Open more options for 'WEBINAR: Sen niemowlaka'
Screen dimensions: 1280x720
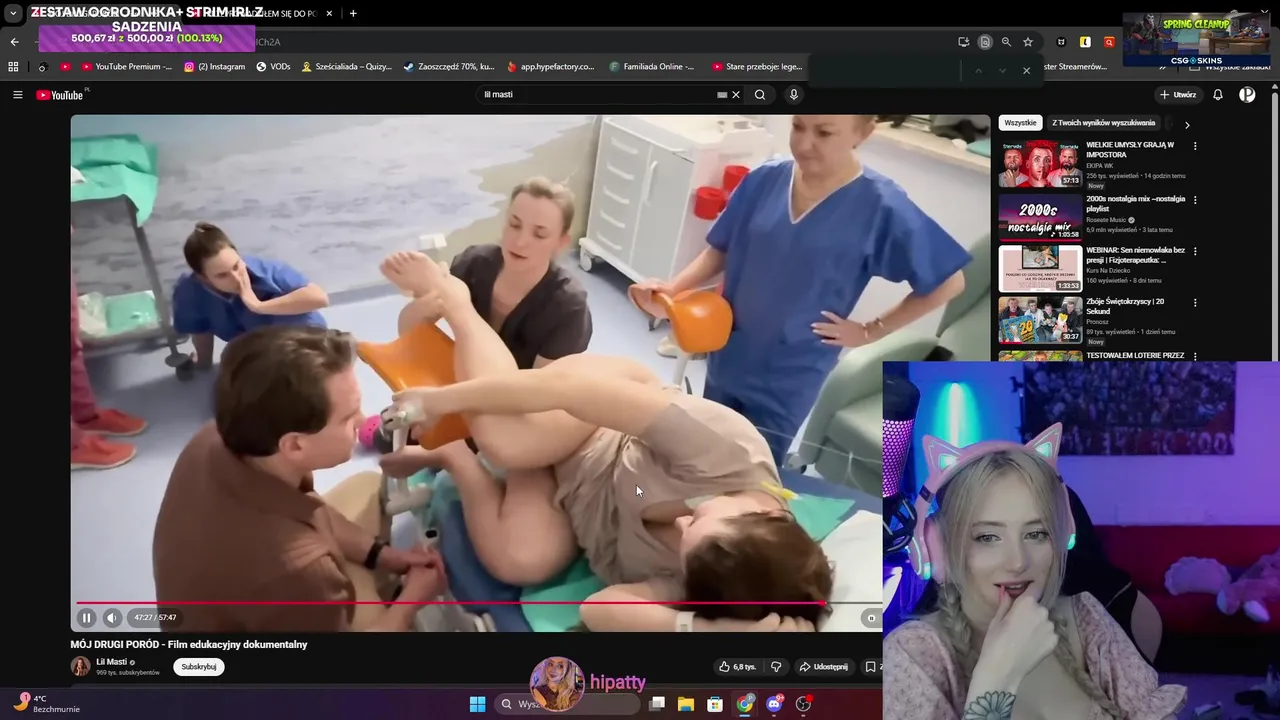coord(1195,252)
